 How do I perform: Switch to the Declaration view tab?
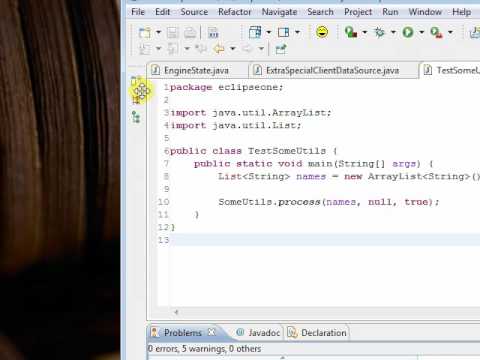point(317,333)
